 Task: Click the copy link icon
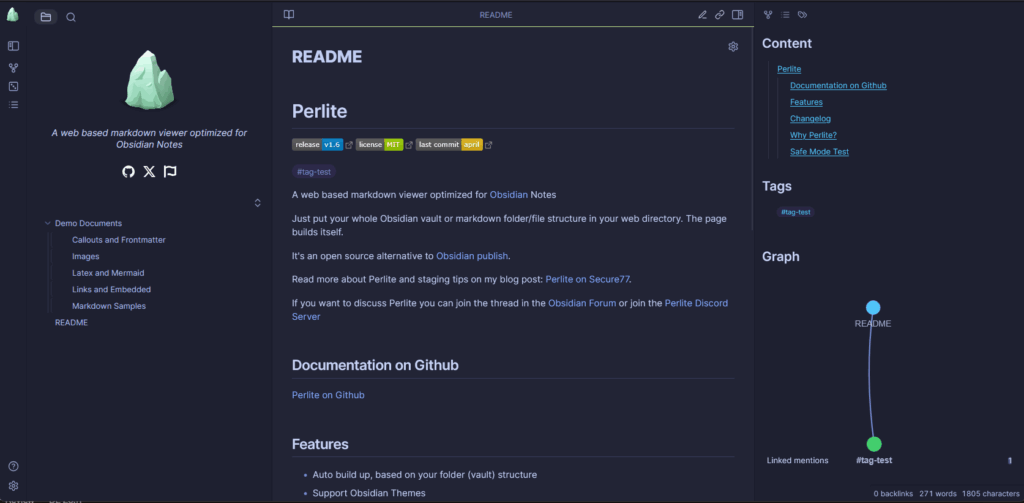pyautogui.click(x=719, y=15)
